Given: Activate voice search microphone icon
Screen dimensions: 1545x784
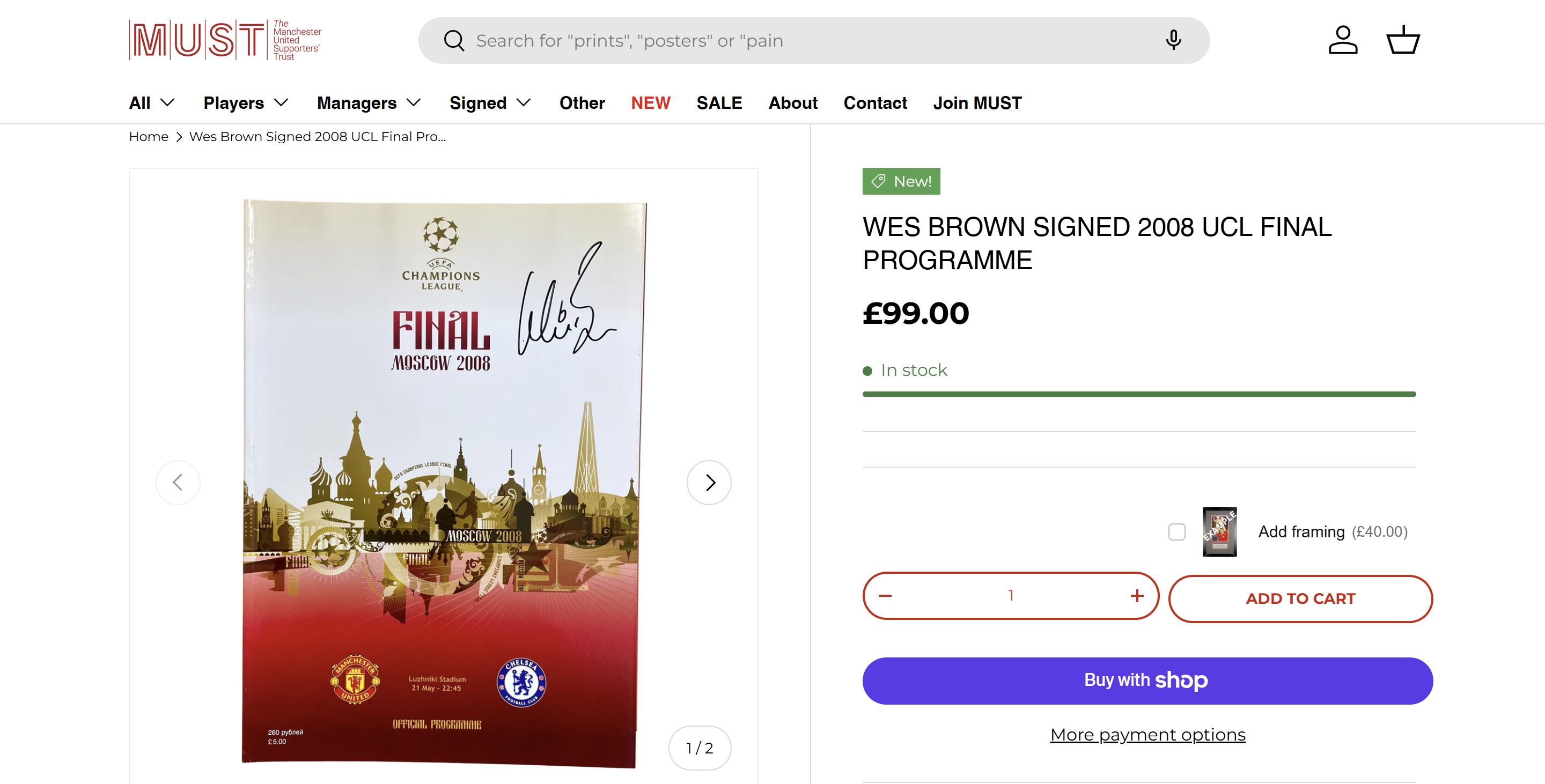Looking at the screenshot, I should (1173, 40).
